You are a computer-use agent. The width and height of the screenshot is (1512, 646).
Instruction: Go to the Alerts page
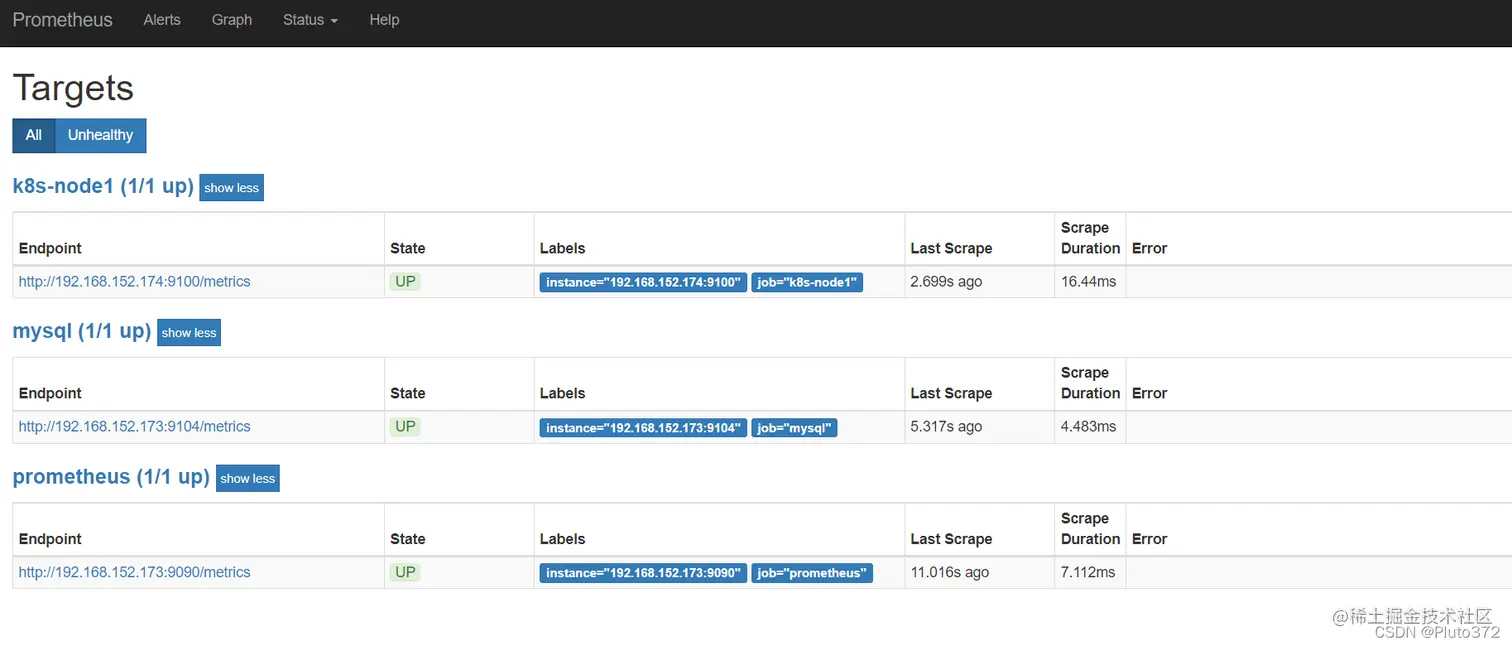162,20
